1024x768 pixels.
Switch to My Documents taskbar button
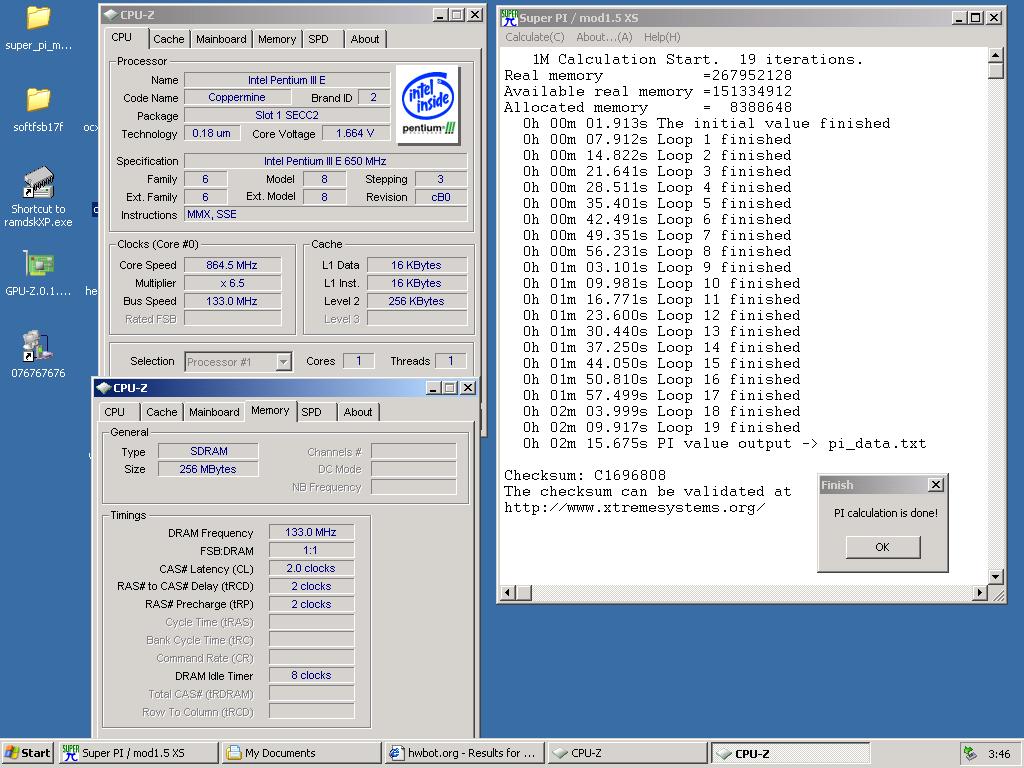(302, 753)
